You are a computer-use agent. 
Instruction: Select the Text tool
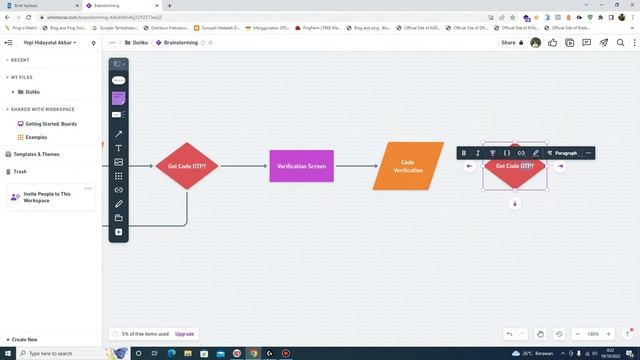[x=118, y=148]
